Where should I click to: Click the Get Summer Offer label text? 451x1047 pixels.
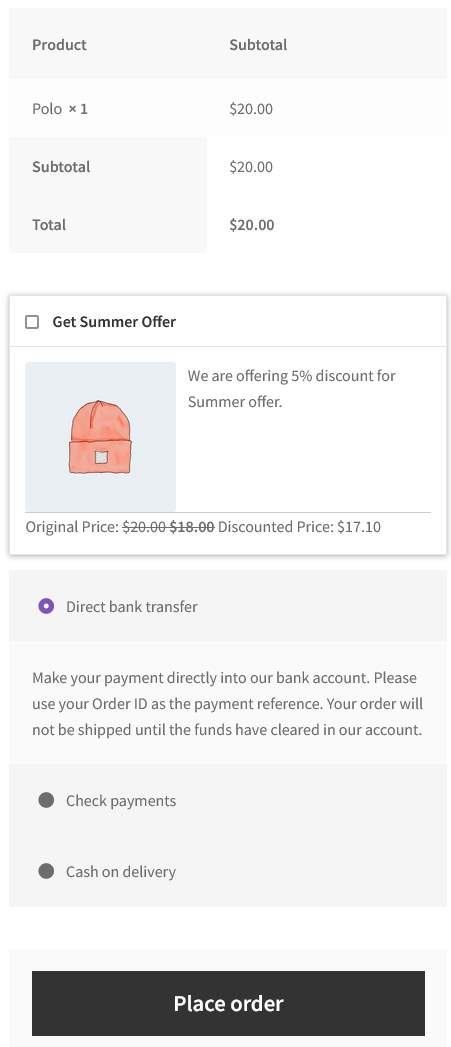pyautogui.click(x=114, y=322)
